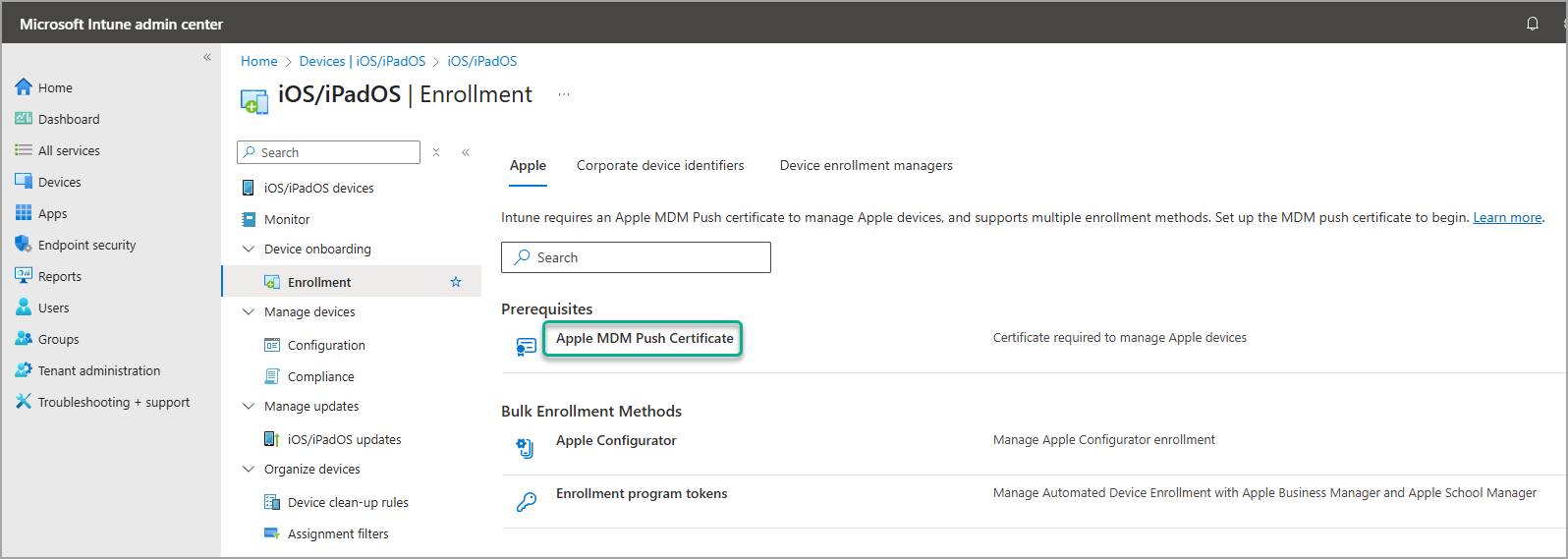Click the Tenant administration gear icon
Image resolution: width=1568 pixels, height=559 pixels.
24,370
